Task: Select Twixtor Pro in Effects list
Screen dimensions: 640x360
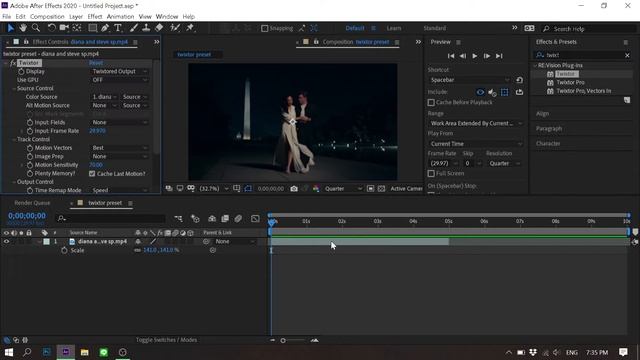Action: tap(570, 82)
